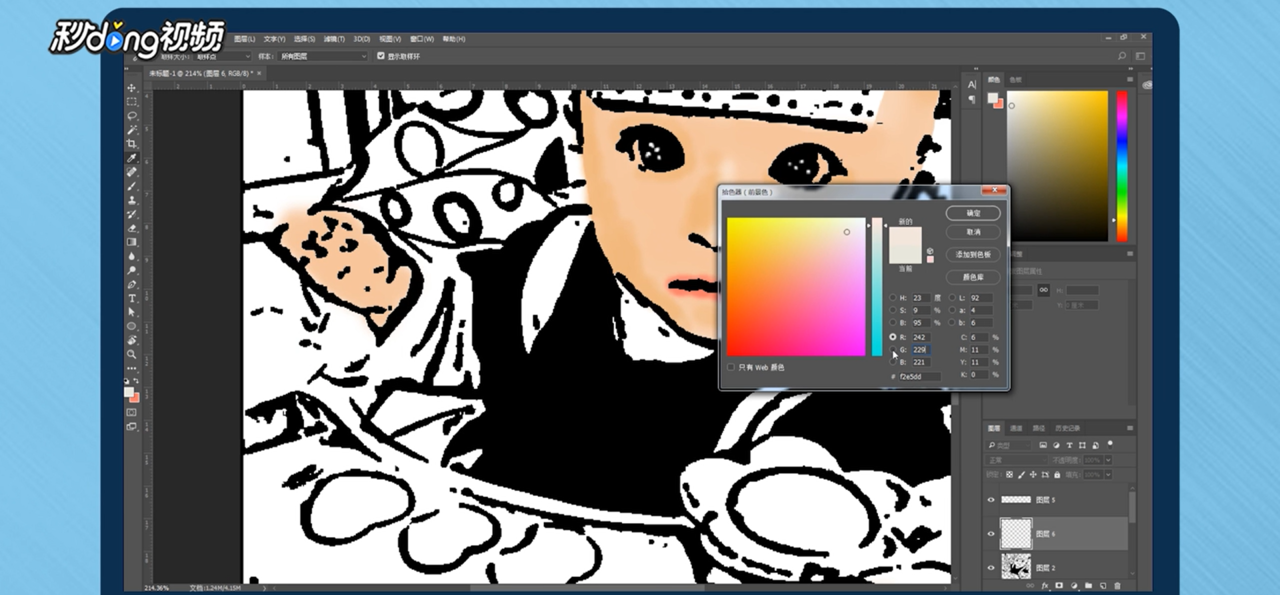Image resolution: width=1280 pixels, height=595 pixels.
Task: Click the rainbow hue strip in Color panel
Action: (1122, 166)
